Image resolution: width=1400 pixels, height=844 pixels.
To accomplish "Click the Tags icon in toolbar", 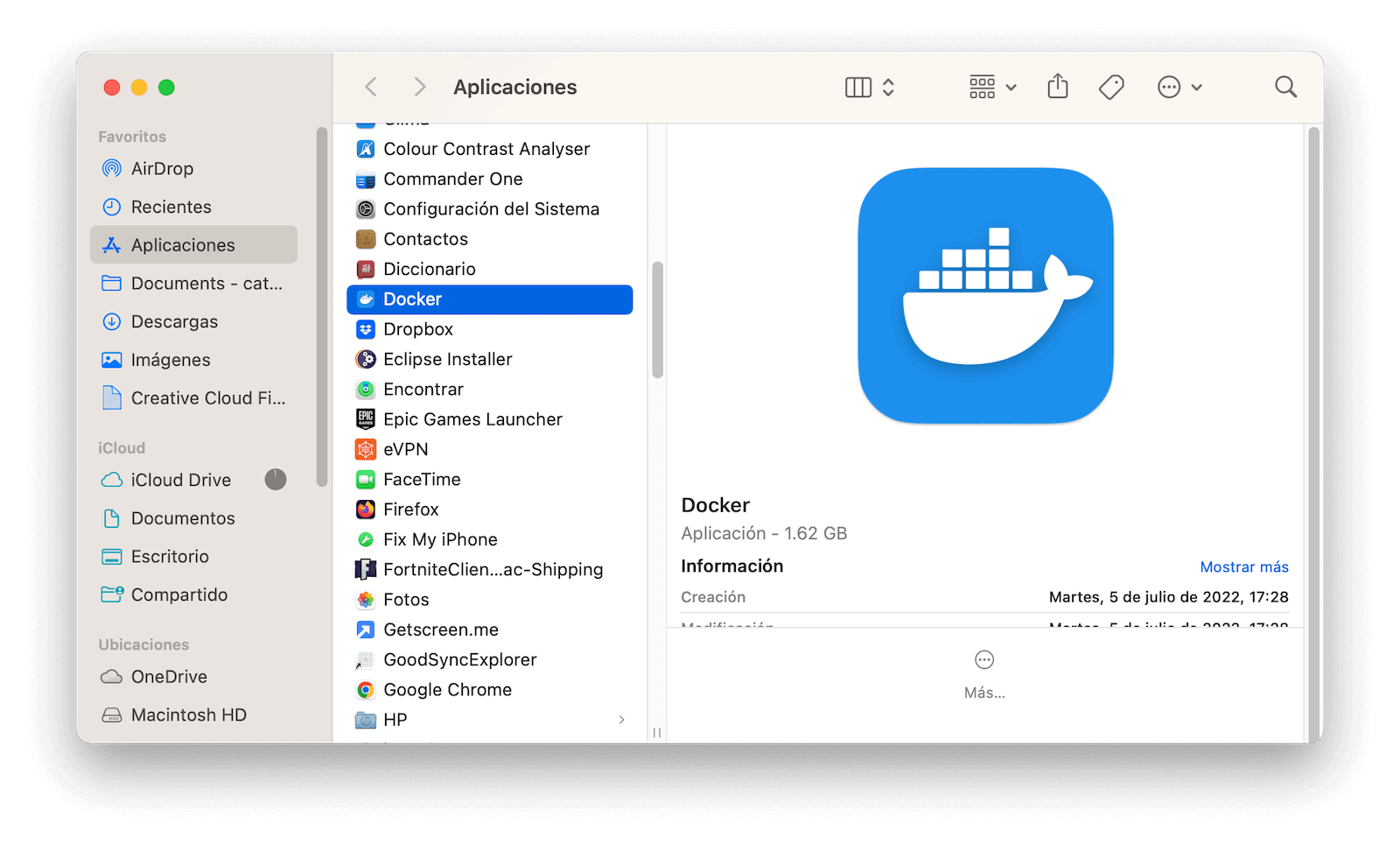I will pyautogui.click(x=1110, y=87).
